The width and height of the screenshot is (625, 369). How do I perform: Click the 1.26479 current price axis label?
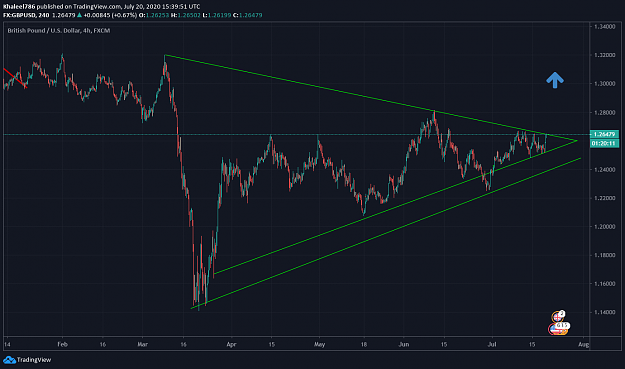click(x=604, y=134)
